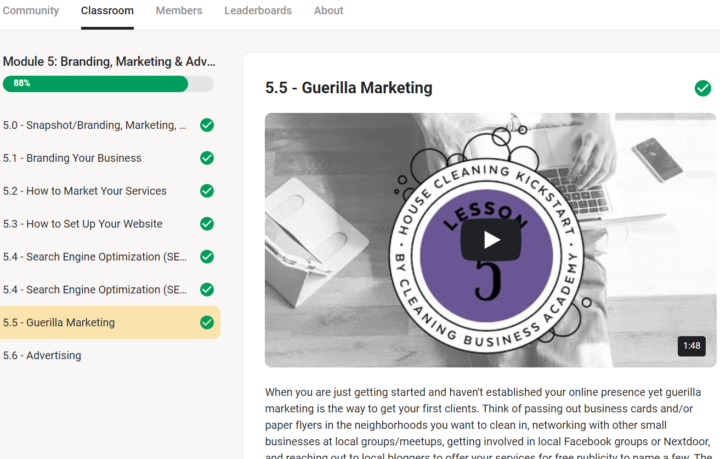720x459 pixels.
Task: Go to the Members tab
Action: (x=179, y=11)
